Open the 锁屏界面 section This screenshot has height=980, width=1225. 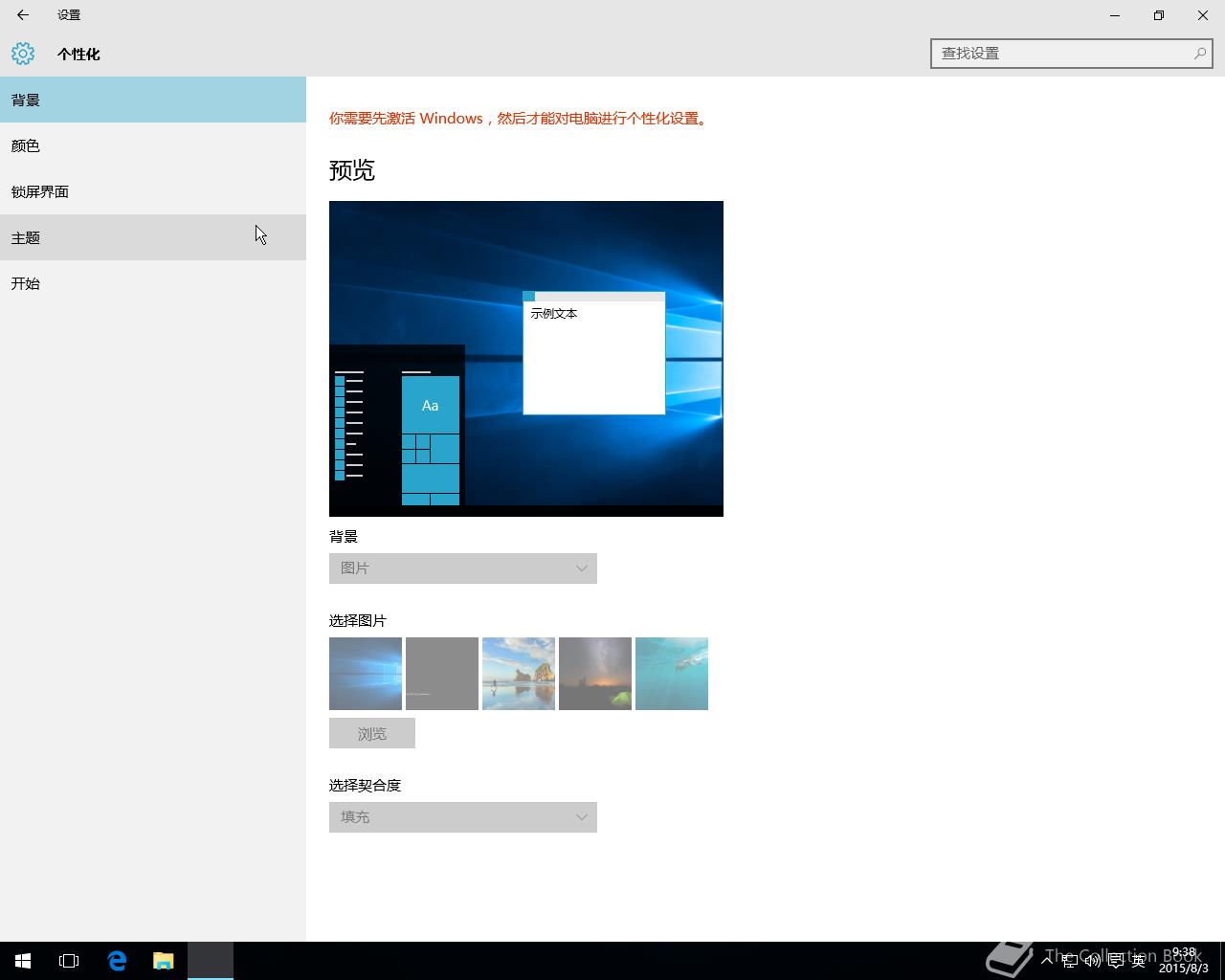click(153, 191)
